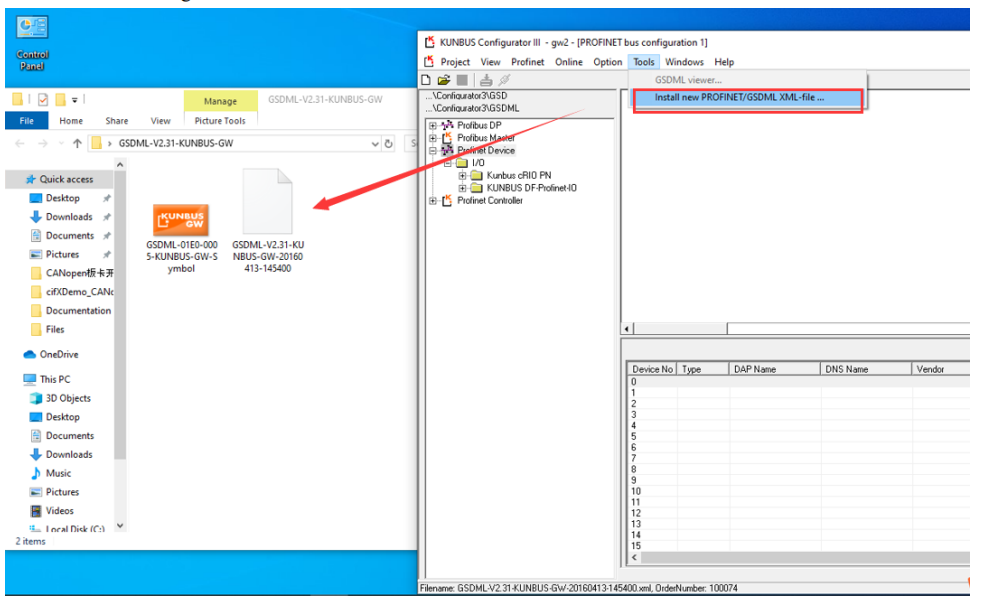
Task: Click the sidebar scroll down arrow
Action: point(120,526)
